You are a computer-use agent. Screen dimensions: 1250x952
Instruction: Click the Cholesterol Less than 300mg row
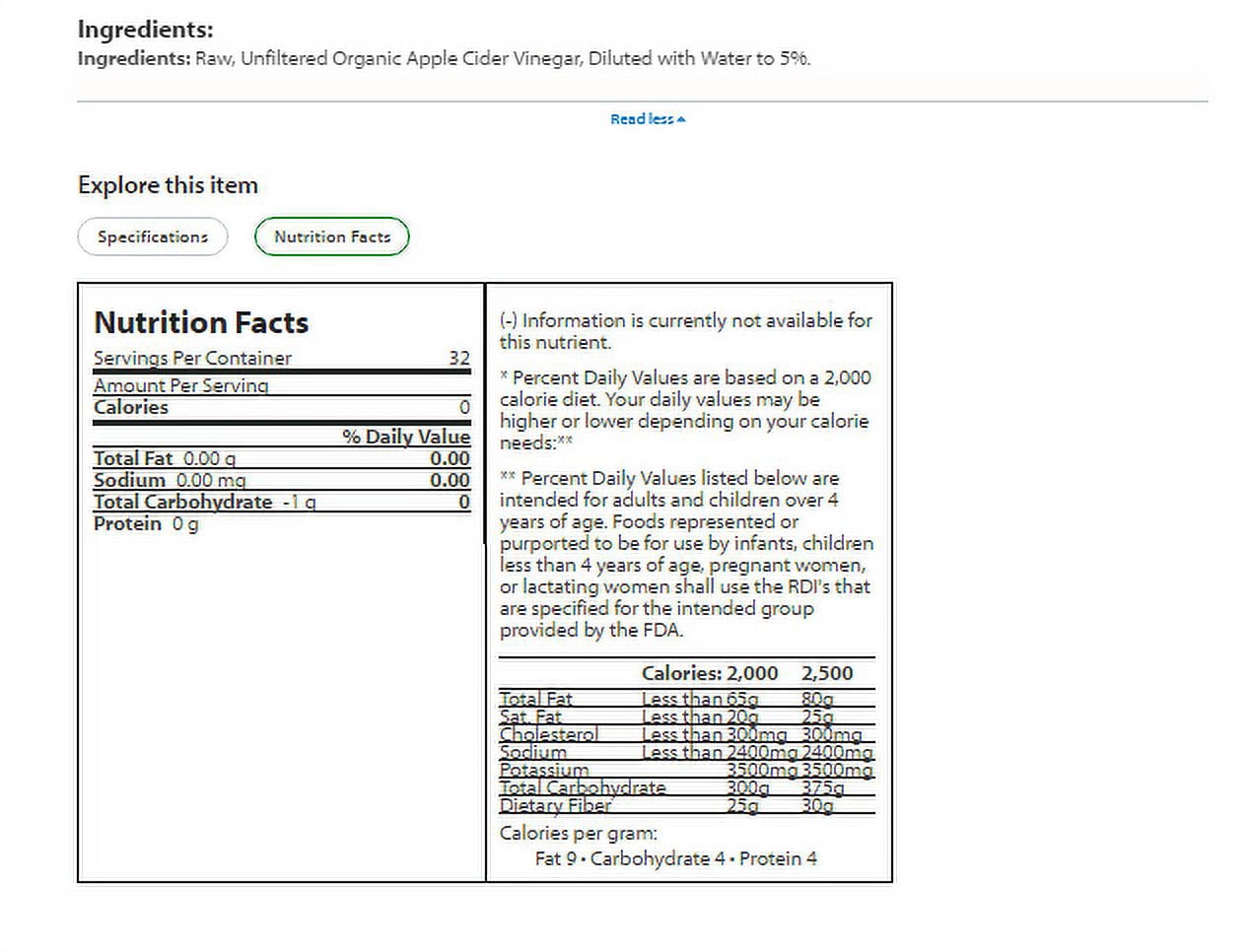click(687, 734)
